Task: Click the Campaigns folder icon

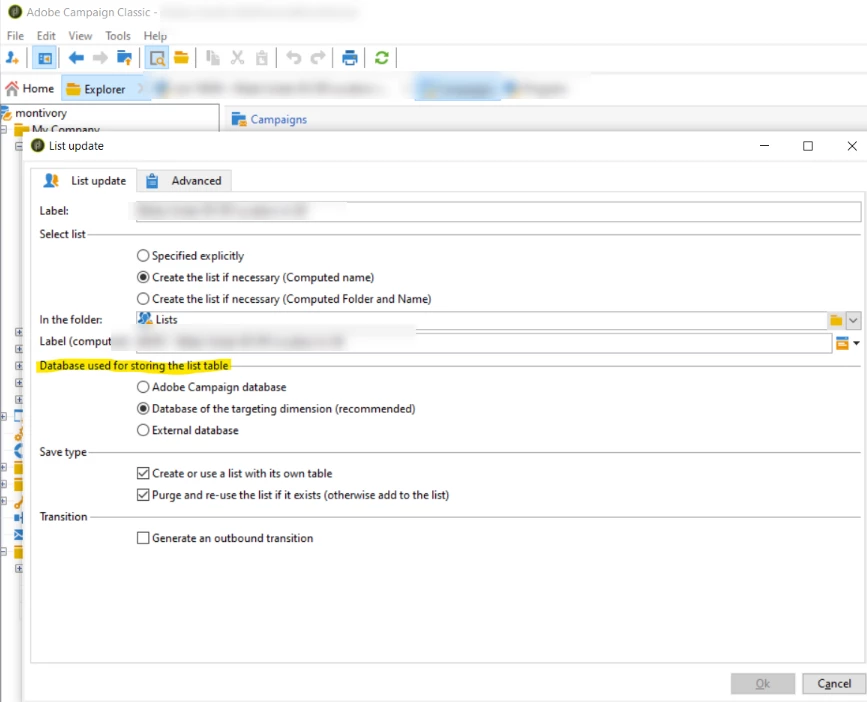Action: [x=238, y=119]
